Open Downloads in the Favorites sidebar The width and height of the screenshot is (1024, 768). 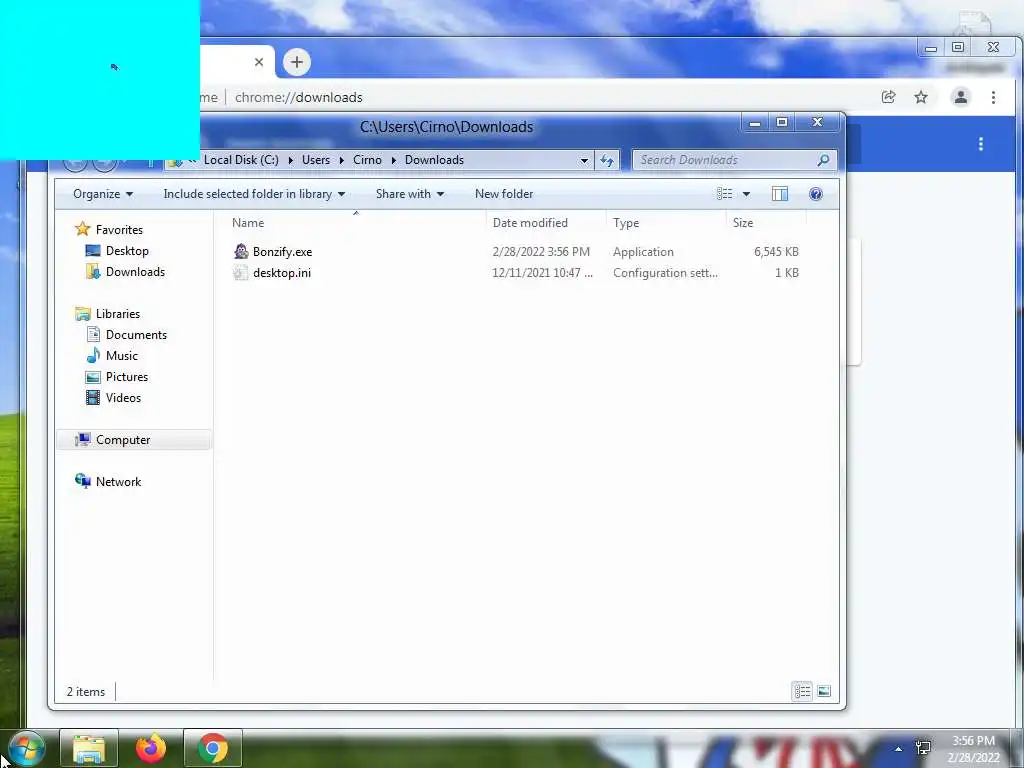(135, 272)
